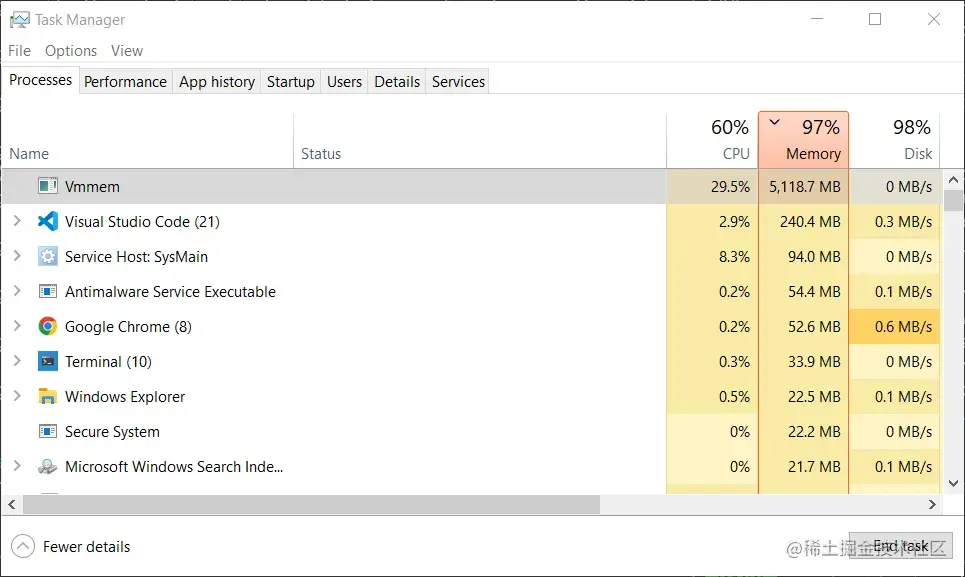
Task: Switch to the Startup tab
Action: (290, 82)
